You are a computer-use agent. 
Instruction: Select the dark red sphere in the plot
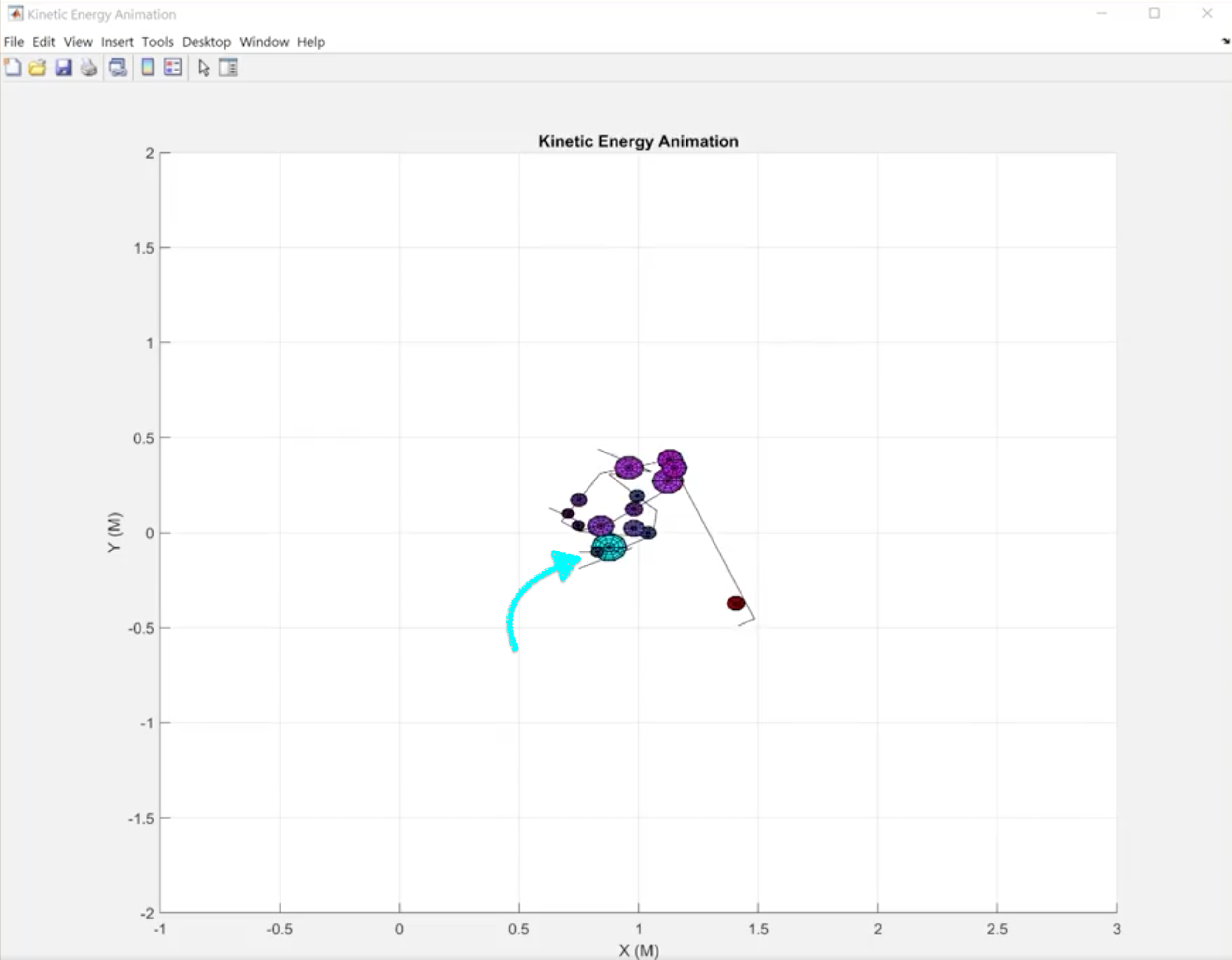[x=736, y=603]
